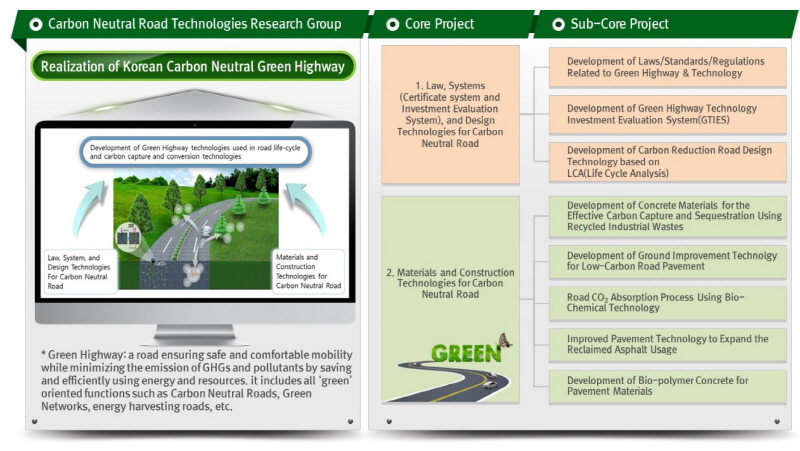Click bullet icon before Carbon Neutral Road Technologies
Screen dimensions: 800x451
pyautogui.click(x=35, y=23)
